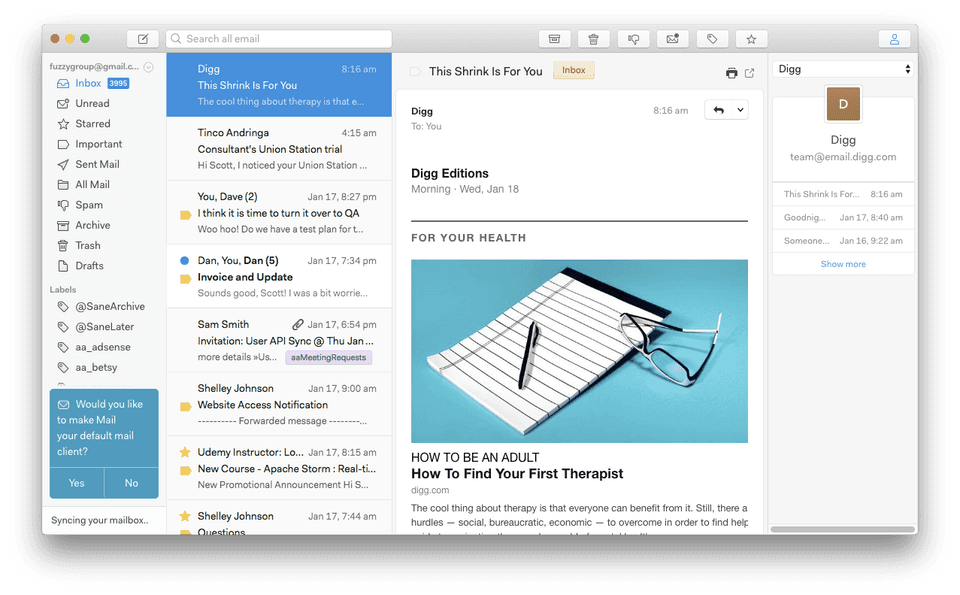This screenshot has width=960, height=595.
Task: Print the Digg email
Action: point(730,72)
